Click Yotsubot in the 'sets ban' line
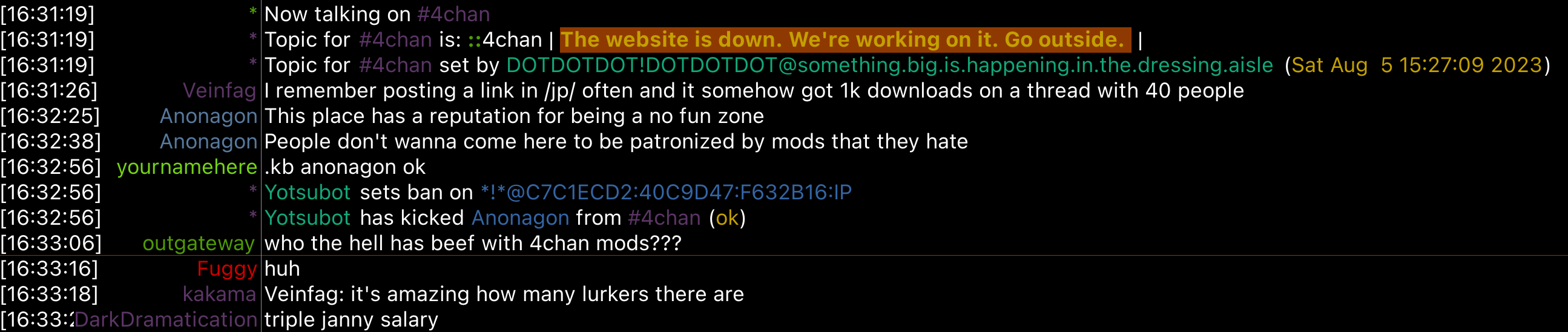The image size is (1568, 332). point(308,193)
